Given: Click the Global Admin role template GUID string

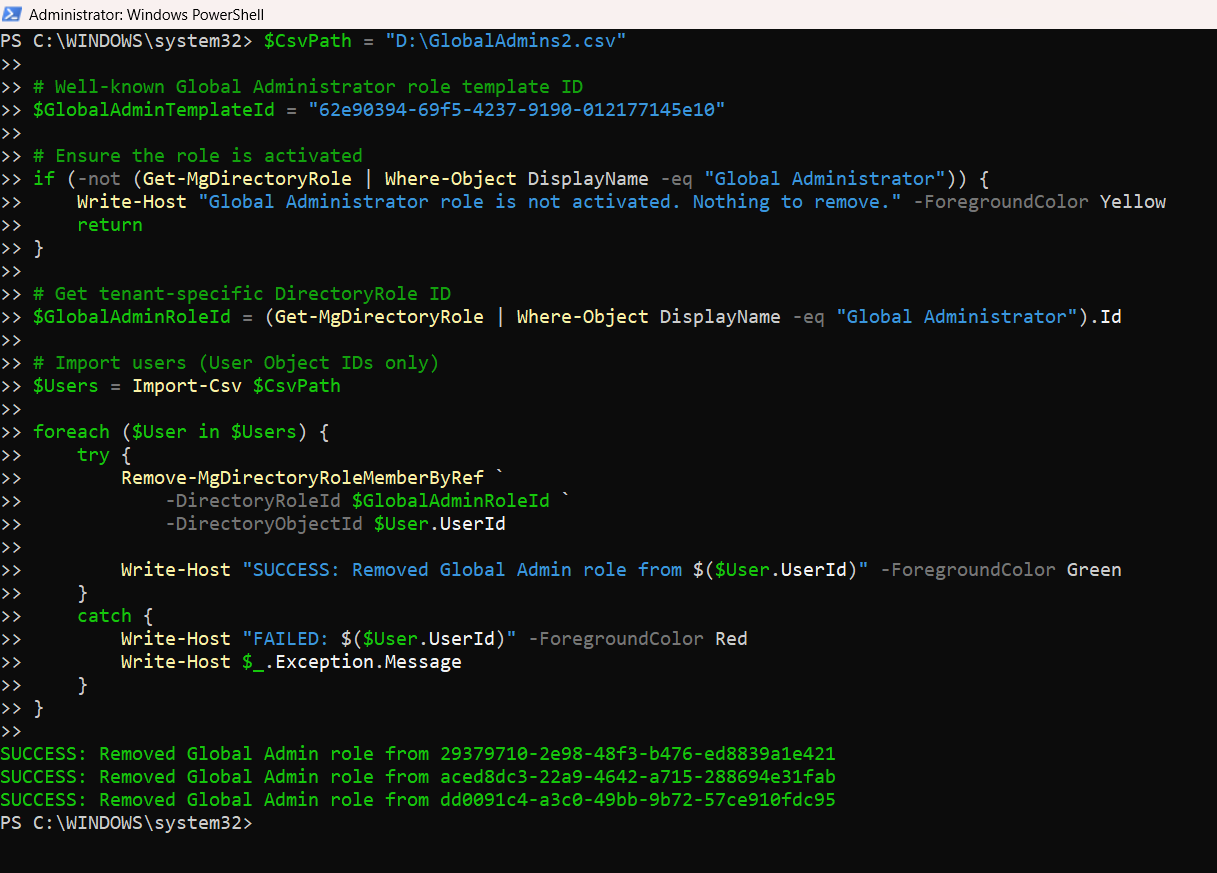Looking at the screenshot, I should click(x=516, y=110).
